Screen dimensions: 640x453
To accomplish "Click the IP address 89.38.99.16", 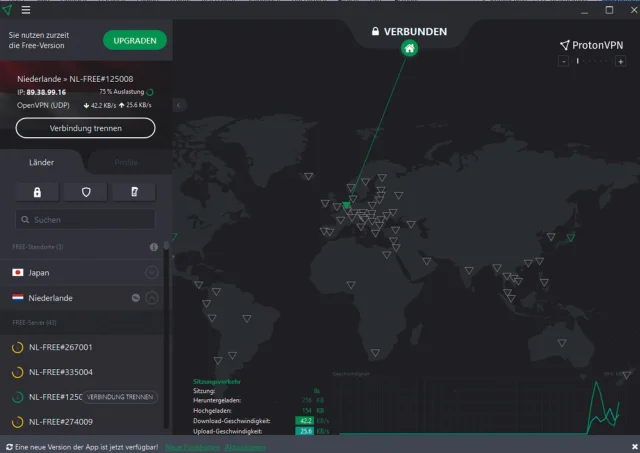I will point(46,92).
